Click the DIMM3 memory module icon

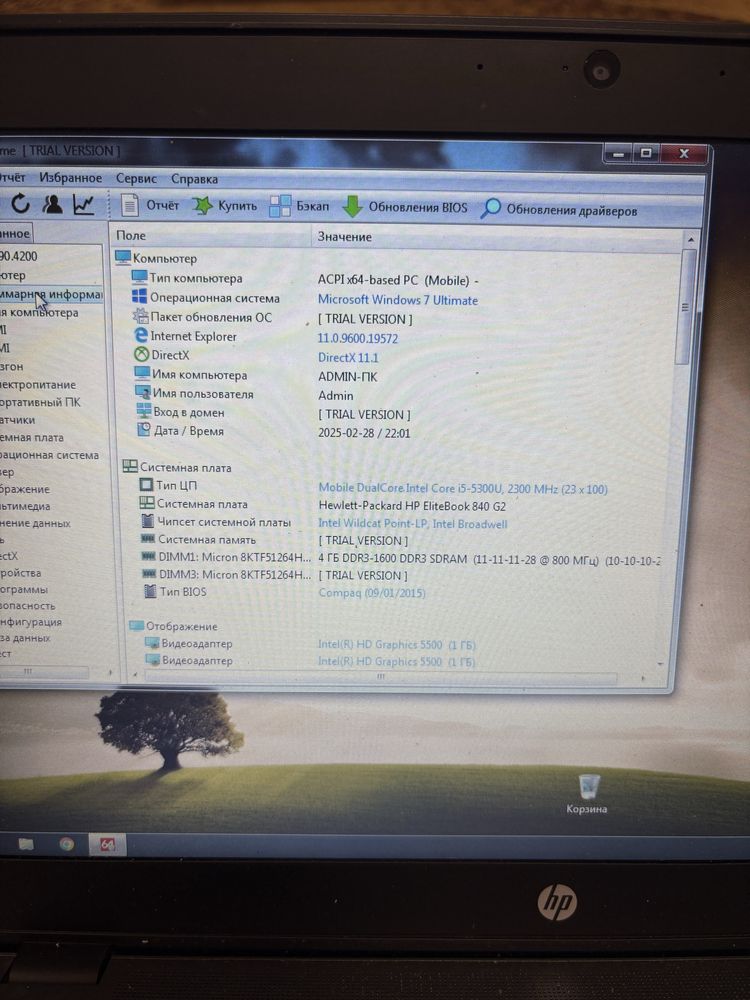[x=149, y=575]
